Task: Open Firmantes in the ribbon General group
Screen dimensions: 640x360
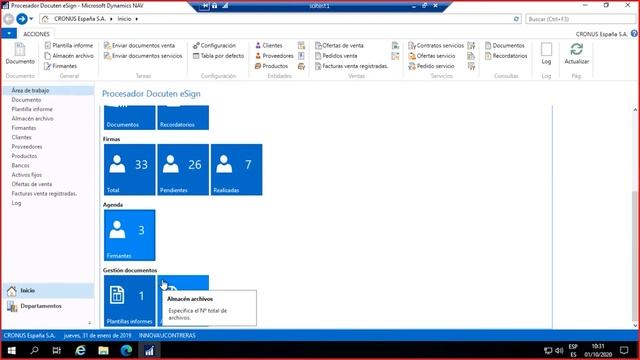Action: tap(60, 66)
